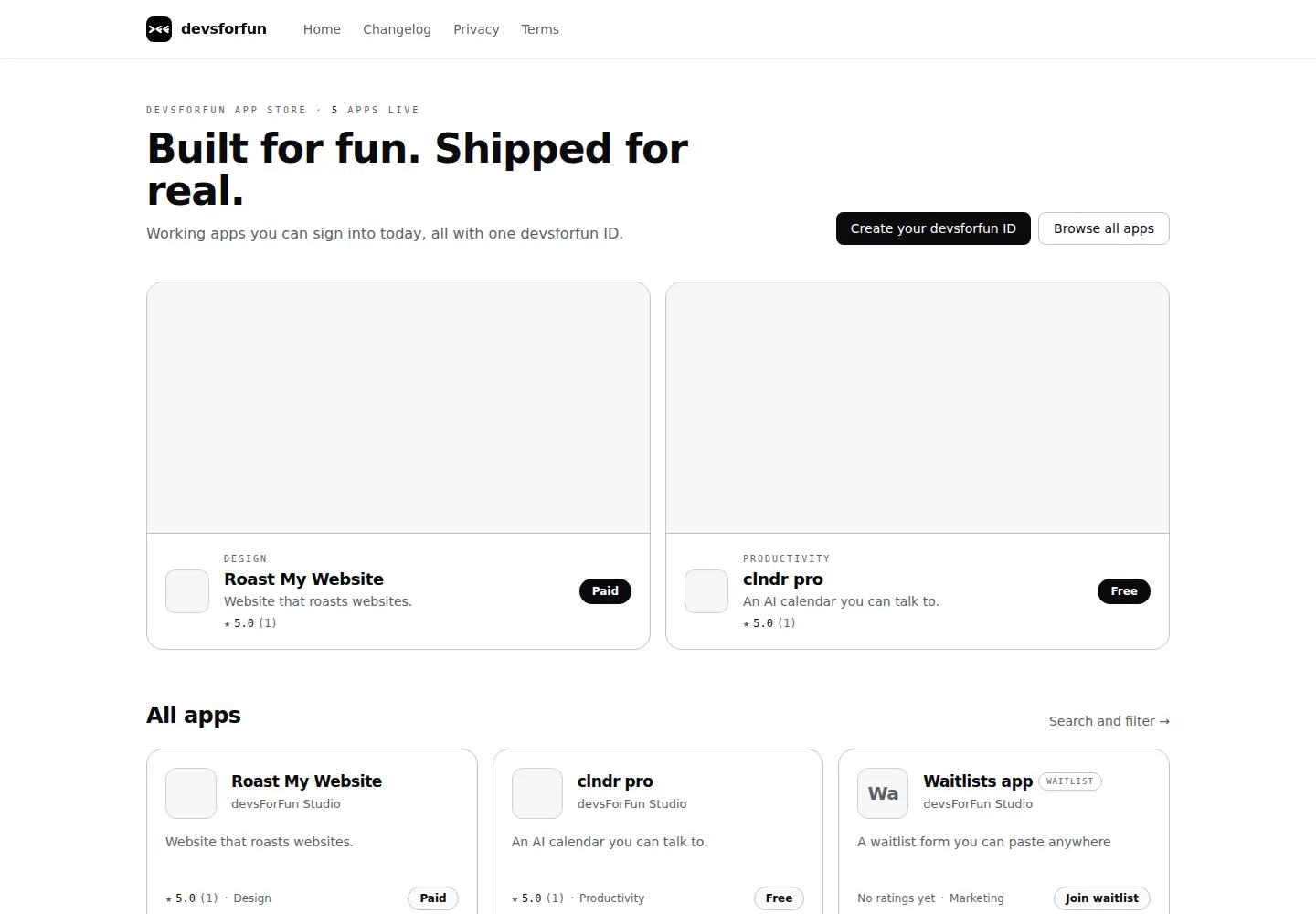The height and width of the screenshot is (914, 1316).
Task: Click the 5 APPS LIVE header text
Action: (376, 110)
